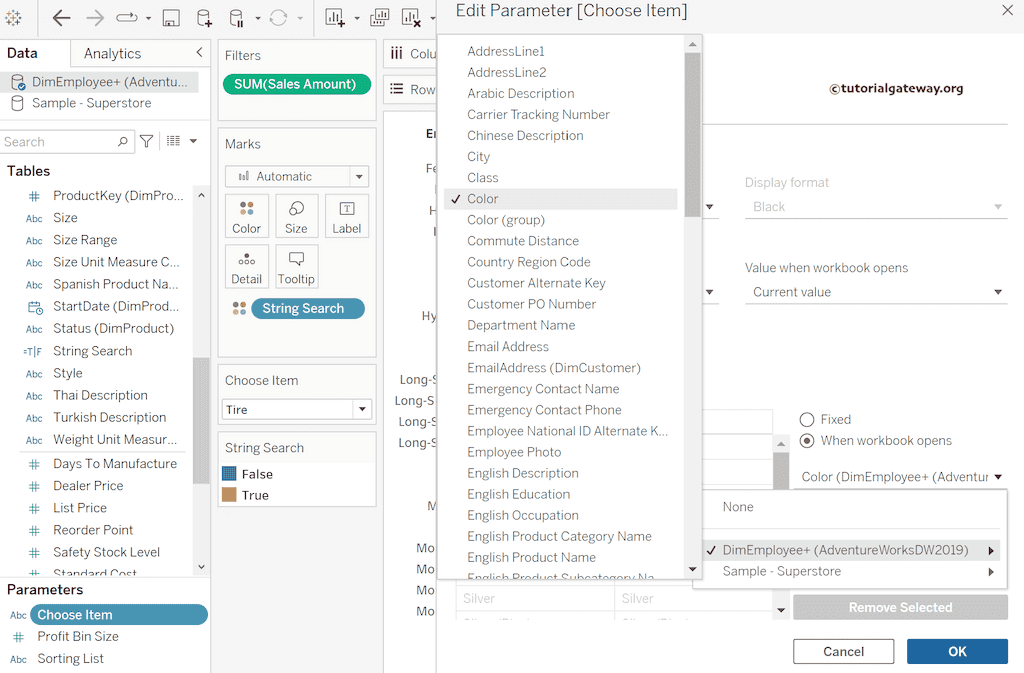The height and width of the screenshot is (673, 1024).
Task: Close the Edit Parameter dialog
Action: click(1007, 10)
